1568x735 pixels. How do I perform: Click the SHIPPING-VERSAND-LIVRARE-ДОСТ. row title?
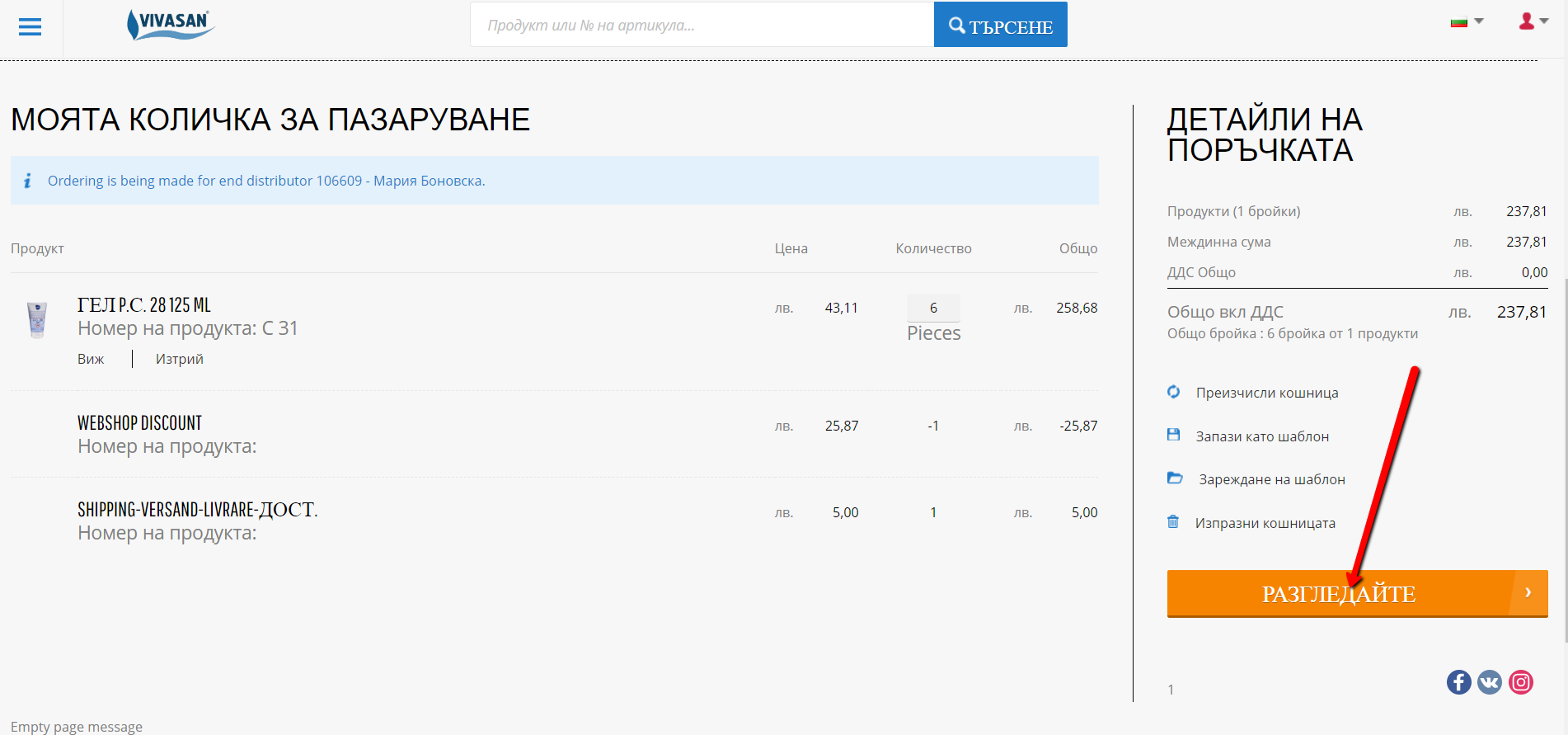tap(198, 510)
